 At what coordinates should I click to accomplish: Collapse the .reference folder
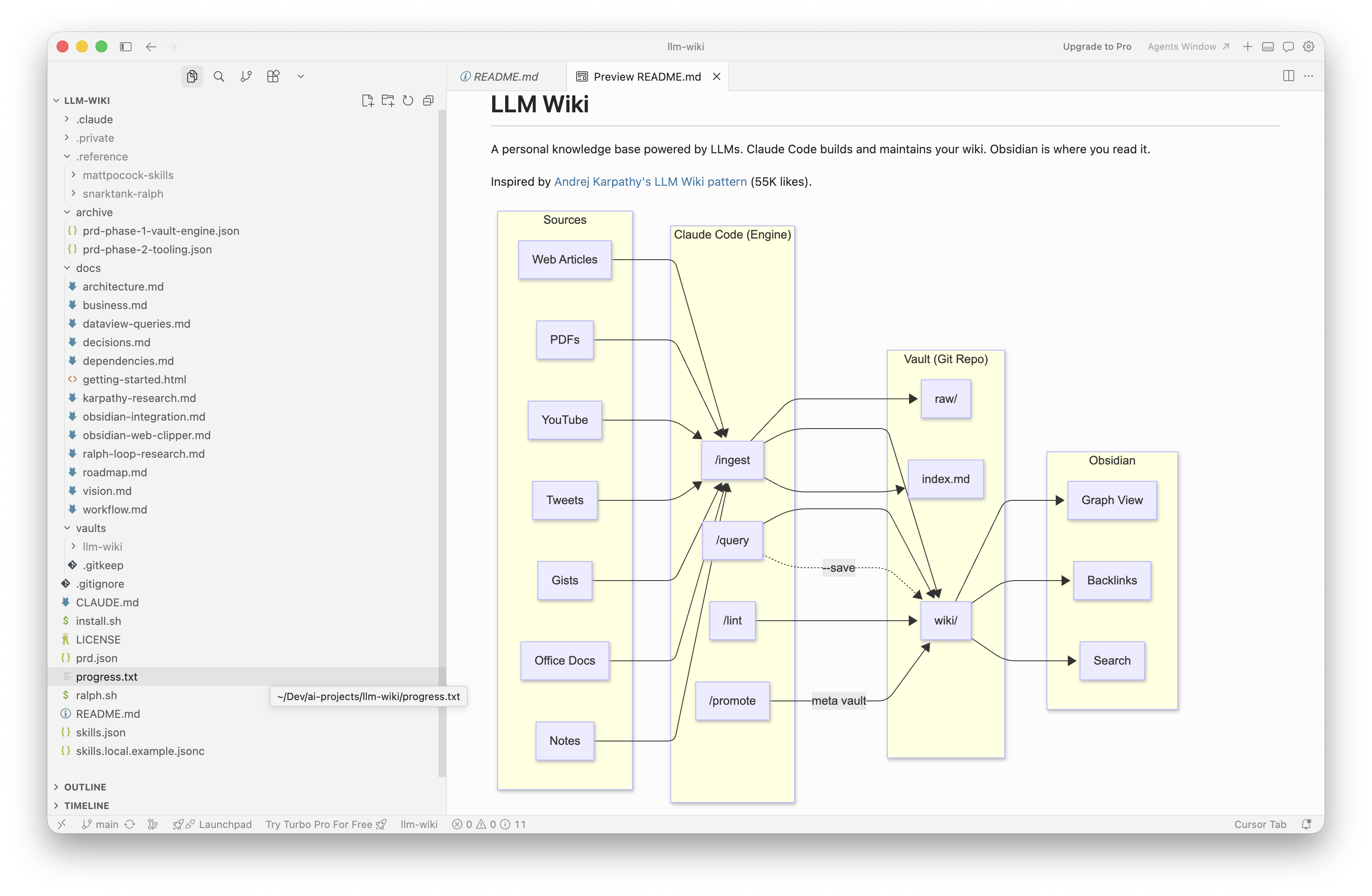pos(67,156)
